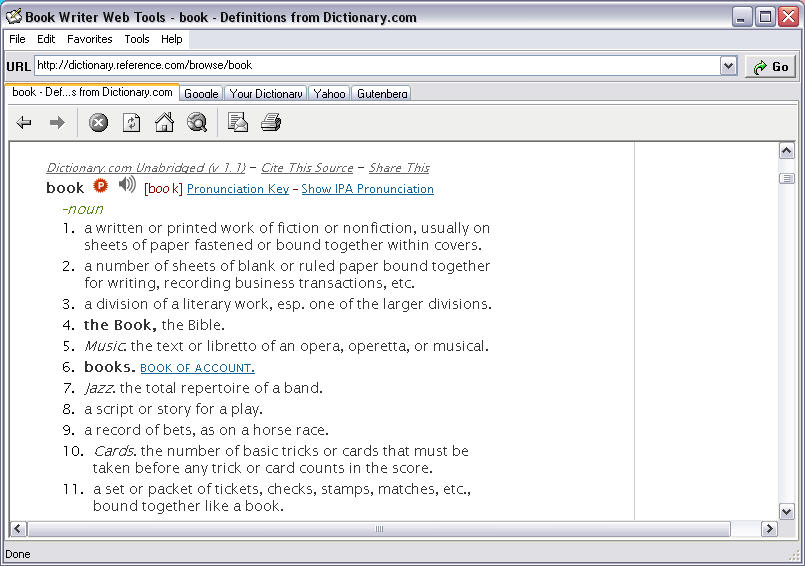
Task: Open the Edit menu
Action: click(46, 40)
